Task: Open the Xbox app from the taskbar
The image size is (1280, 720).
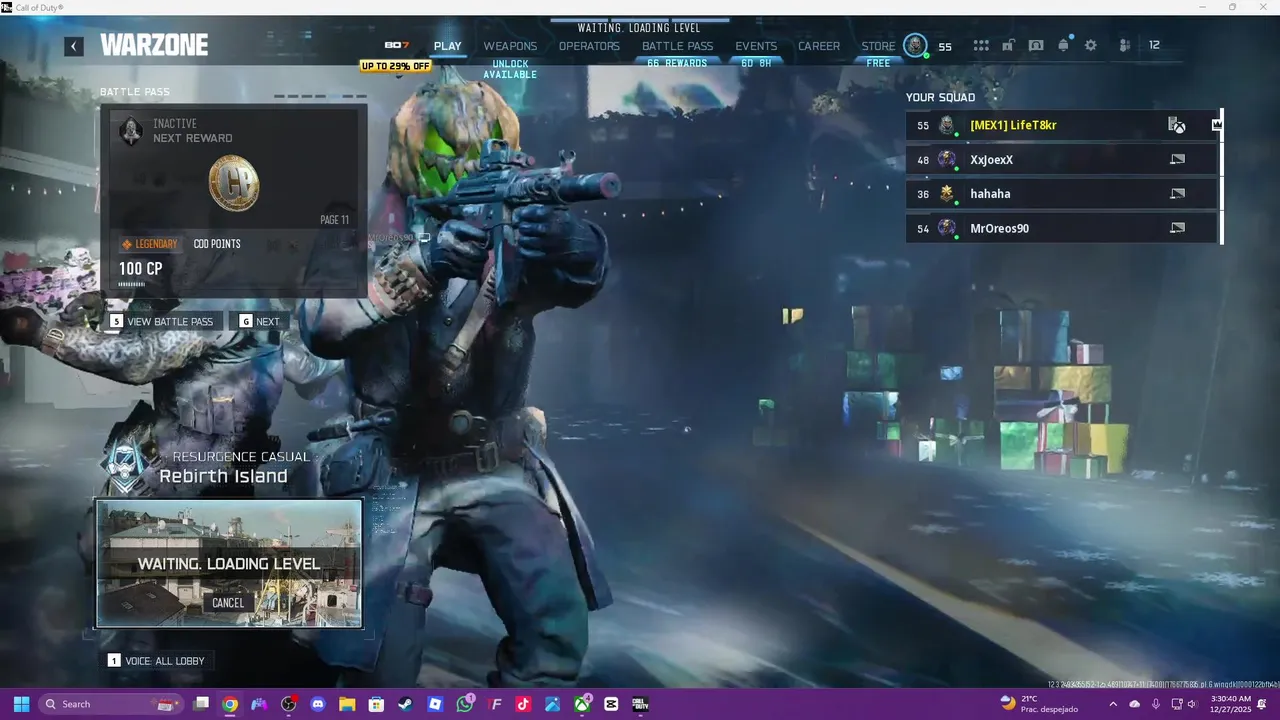Action: [582, 704]
